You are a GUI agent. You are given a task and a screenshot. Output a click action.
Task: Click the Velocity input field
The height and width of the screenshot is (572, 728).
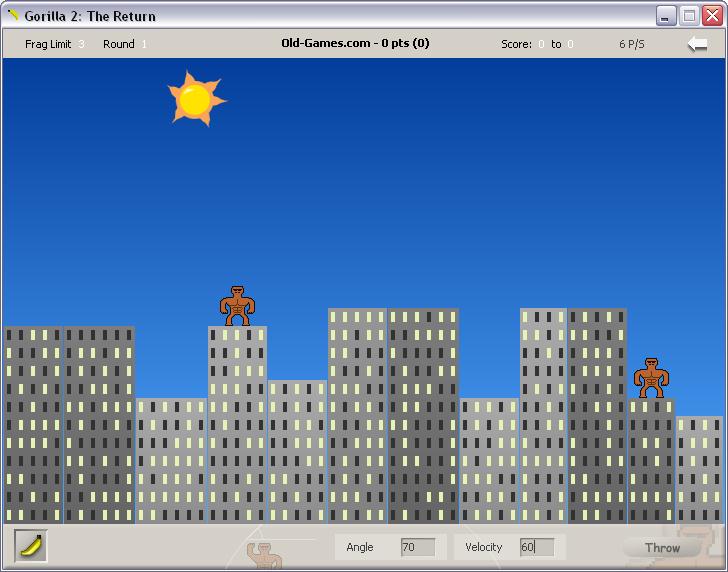537,547
